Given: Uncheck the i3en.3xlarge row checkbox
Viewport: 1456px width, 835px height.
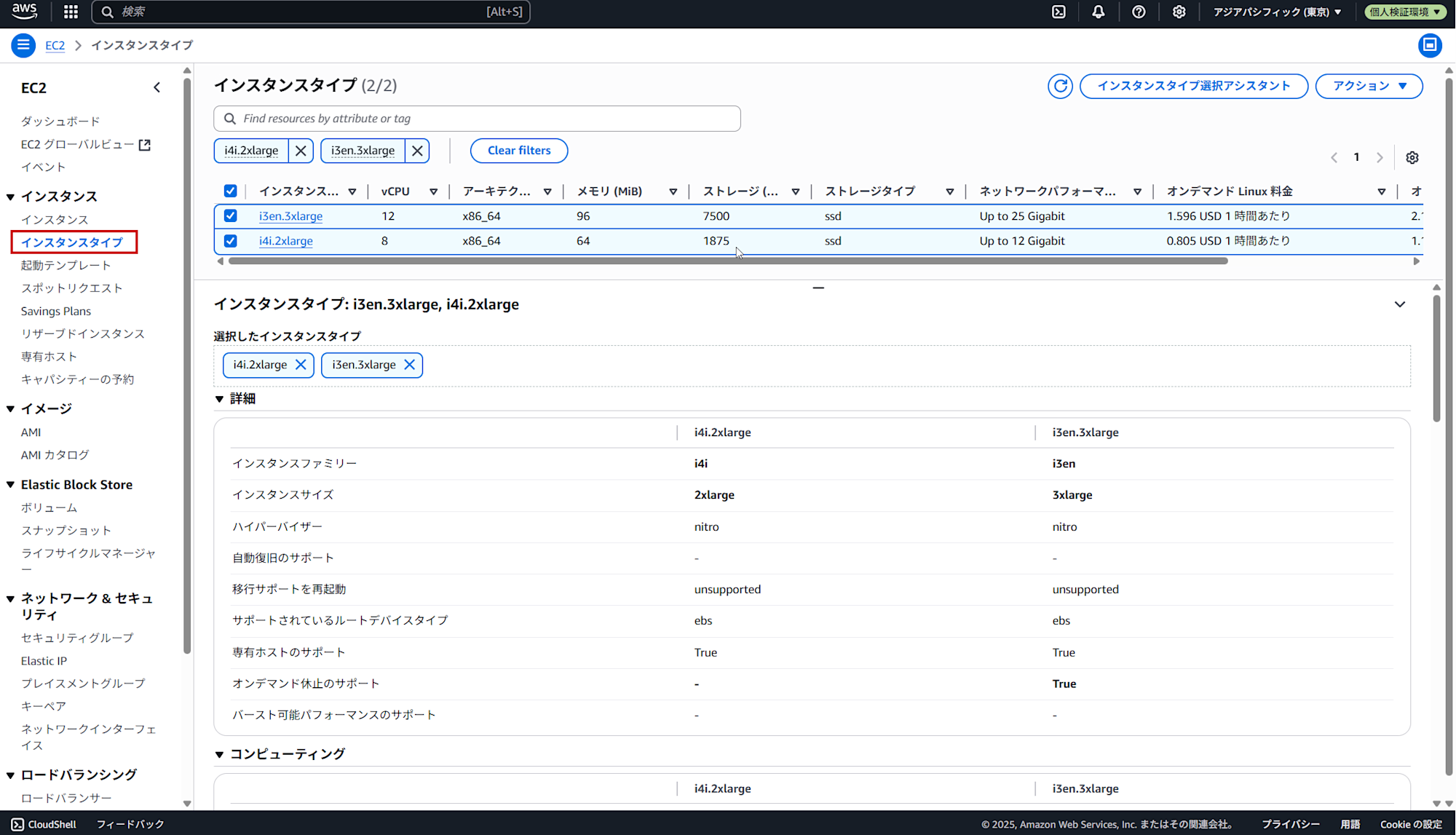Looking at the screenshot, I should [x=230, y=215].
